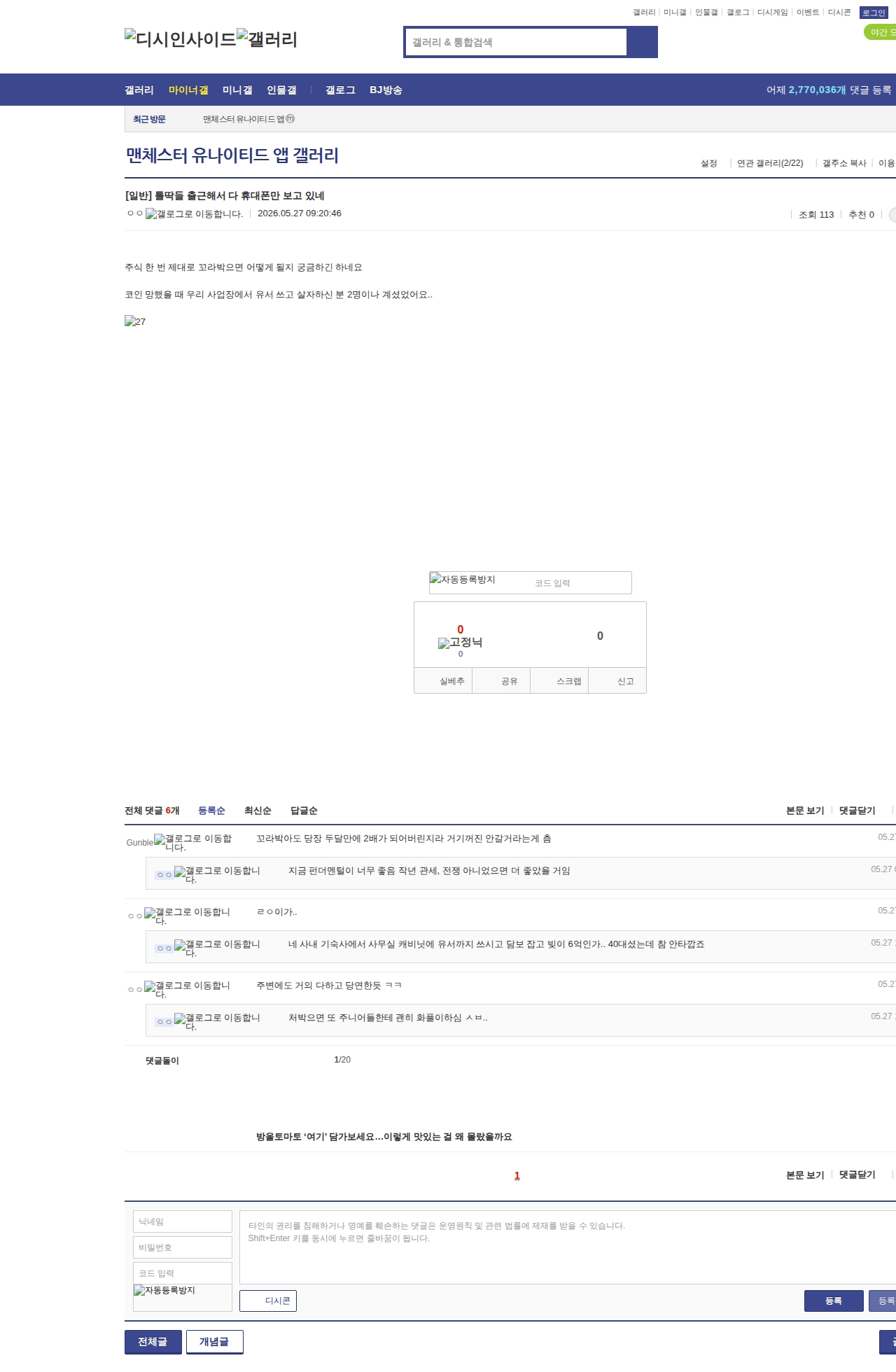This screenshot has width=896, height=1372.
Task: Click the Gunble nickname in comments
Action: (139, 843)
